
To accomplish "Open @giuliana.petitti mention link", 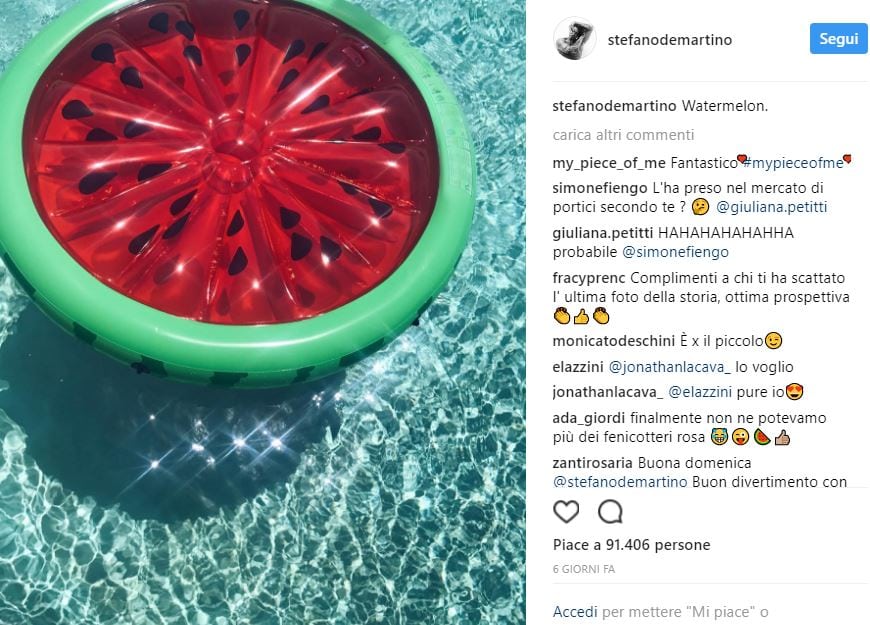I will 771,207.
